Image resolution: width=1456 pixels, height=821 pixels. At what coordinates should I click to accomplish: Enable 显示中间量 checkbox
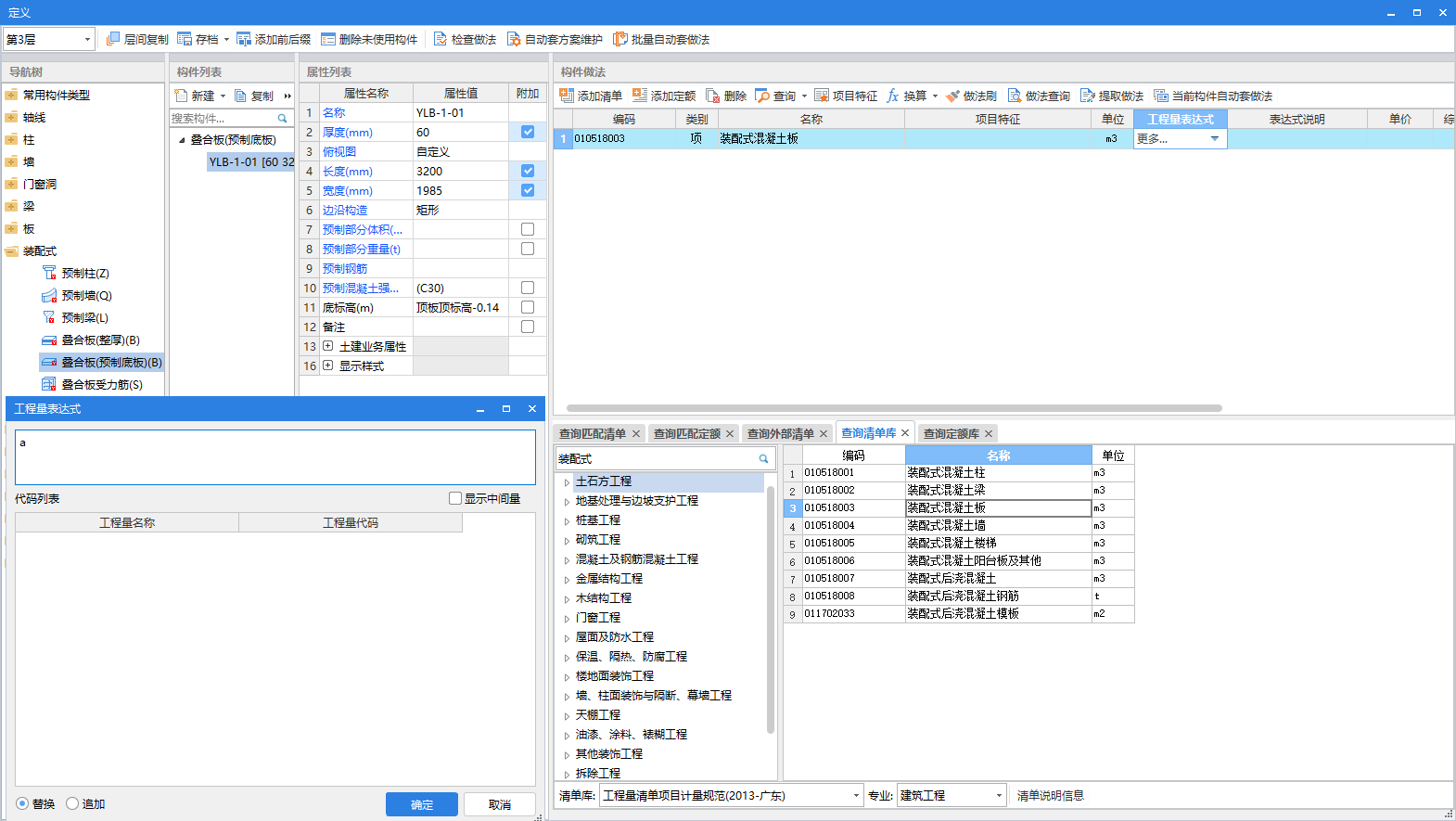point(455,498)
